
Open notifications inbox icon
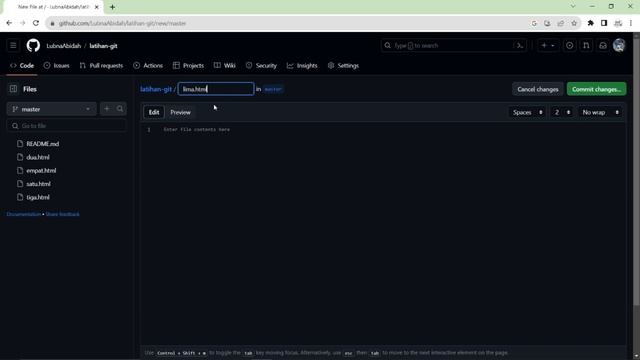tap(603, 46)
